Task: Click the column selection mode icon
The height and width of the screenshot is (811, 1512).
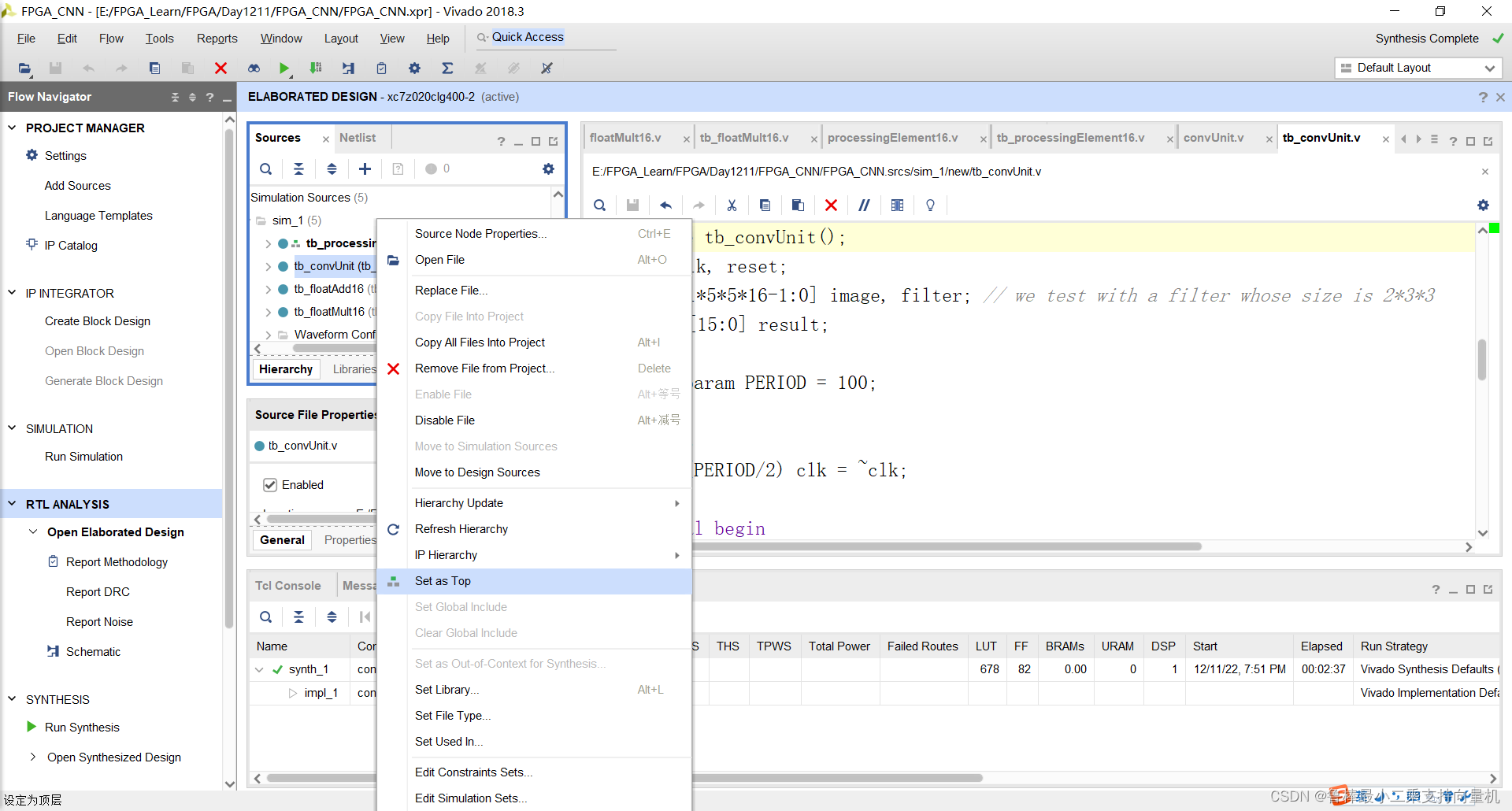Action: click(x=897, y=205)
